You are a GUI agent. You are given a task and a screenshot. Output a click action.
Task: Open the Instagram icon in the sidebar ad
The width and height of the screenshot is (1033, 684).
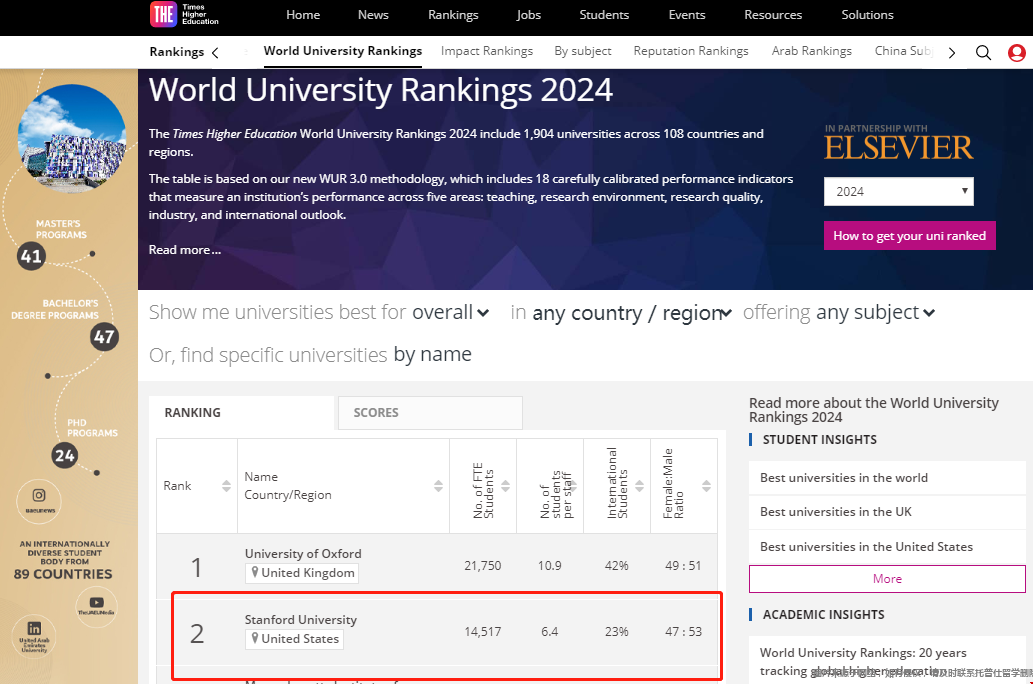(x=39, y=495)
